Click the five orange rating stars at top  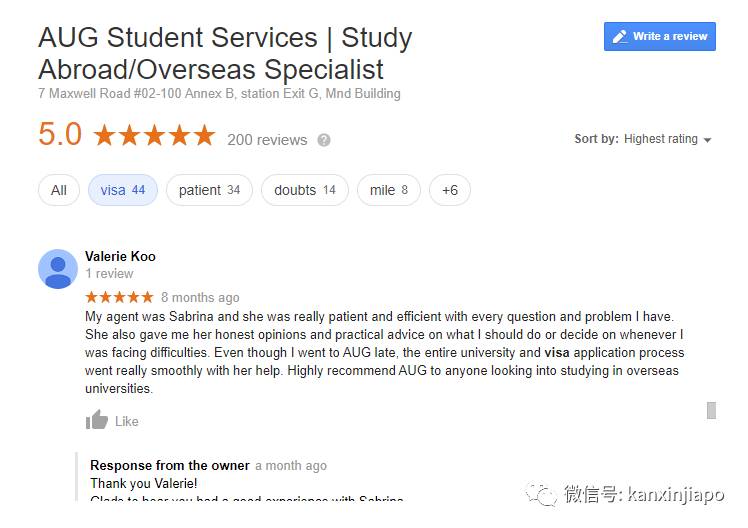coord(154,136)
